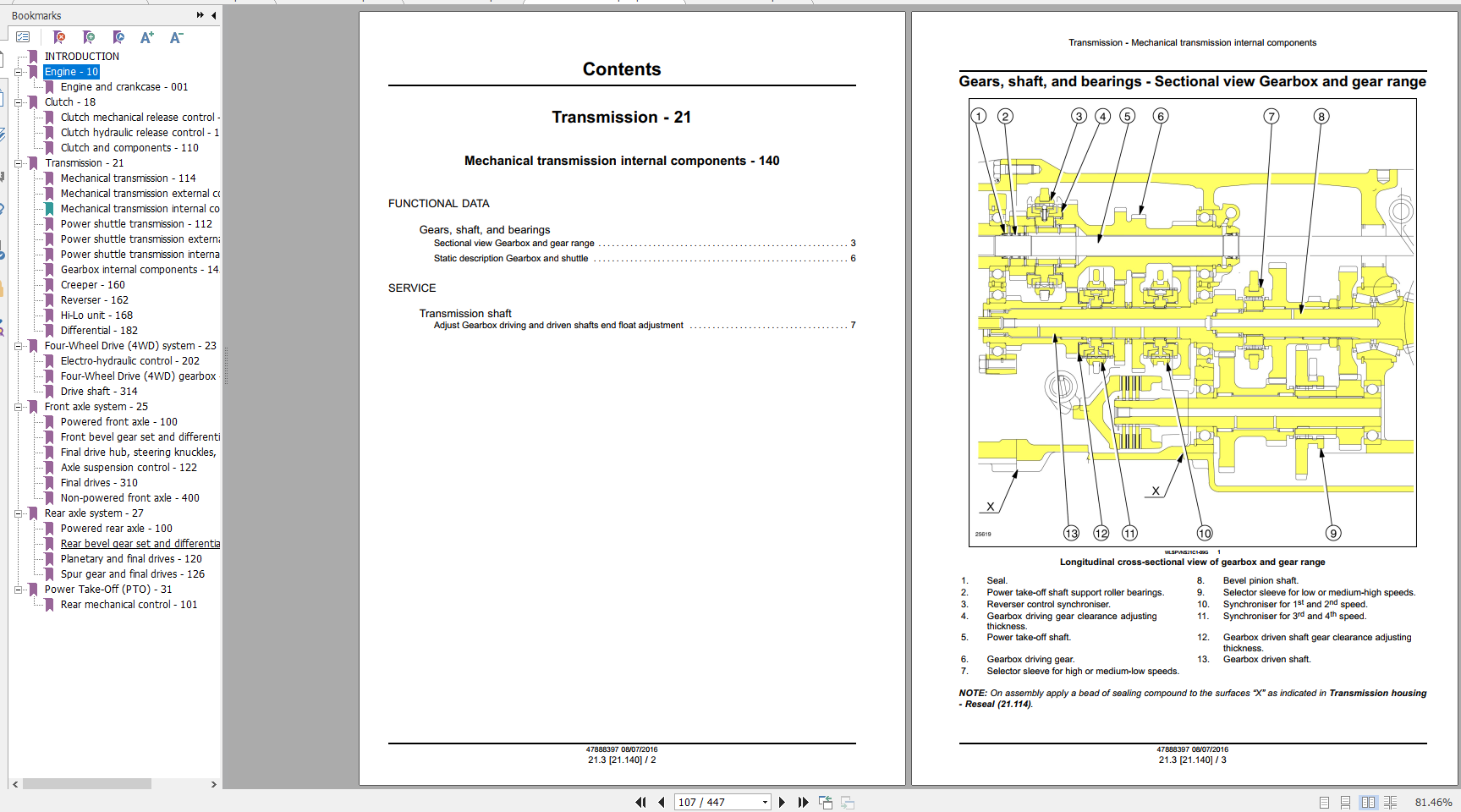Click the bookmark properties icon
Viewport: 1461px width, 812px height.
pyautogui.click(x=118, y=37)
